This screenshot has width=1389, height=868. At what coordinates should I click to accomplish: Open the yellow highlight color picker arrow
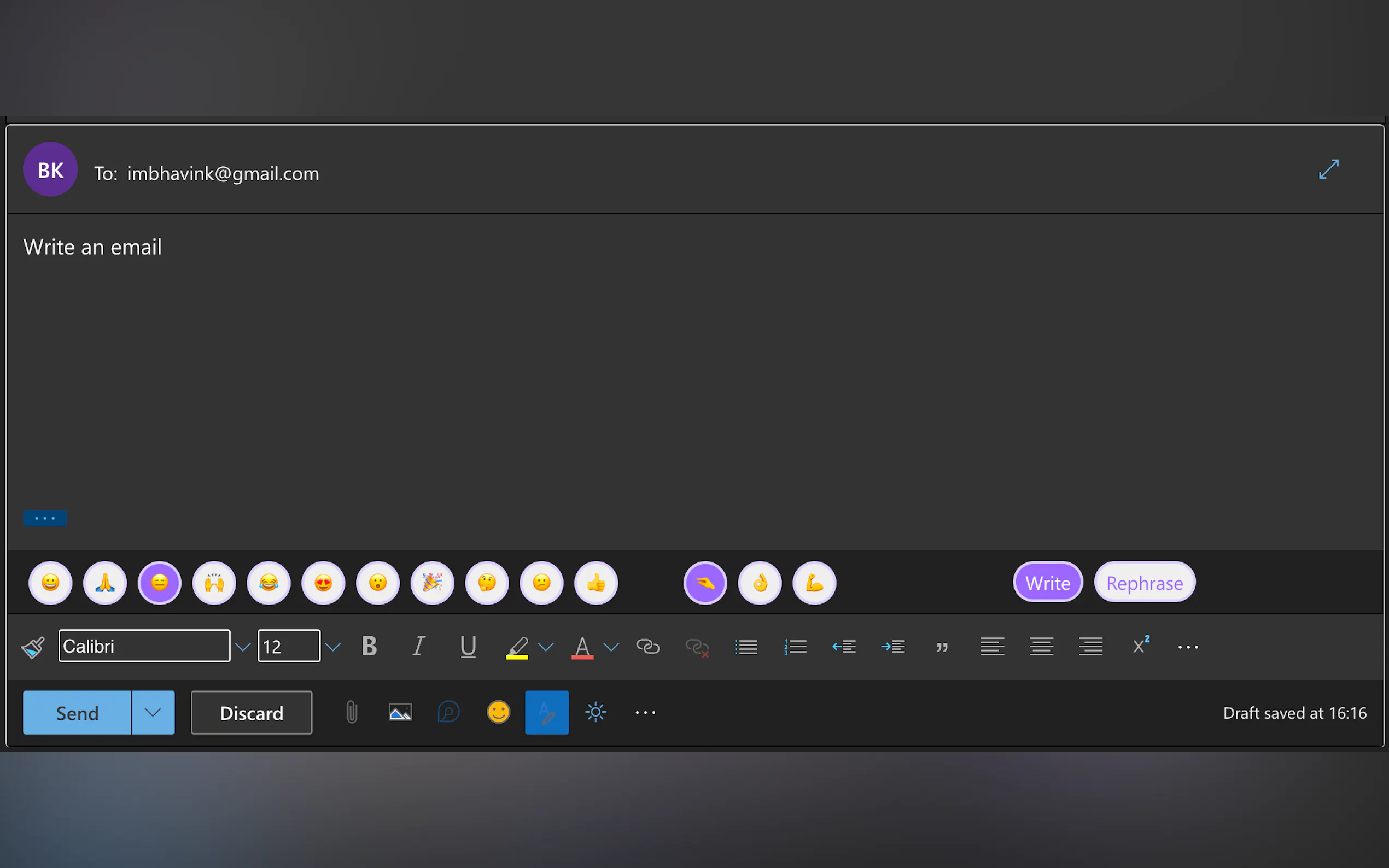pyautogui.click(x=546, y=647)
